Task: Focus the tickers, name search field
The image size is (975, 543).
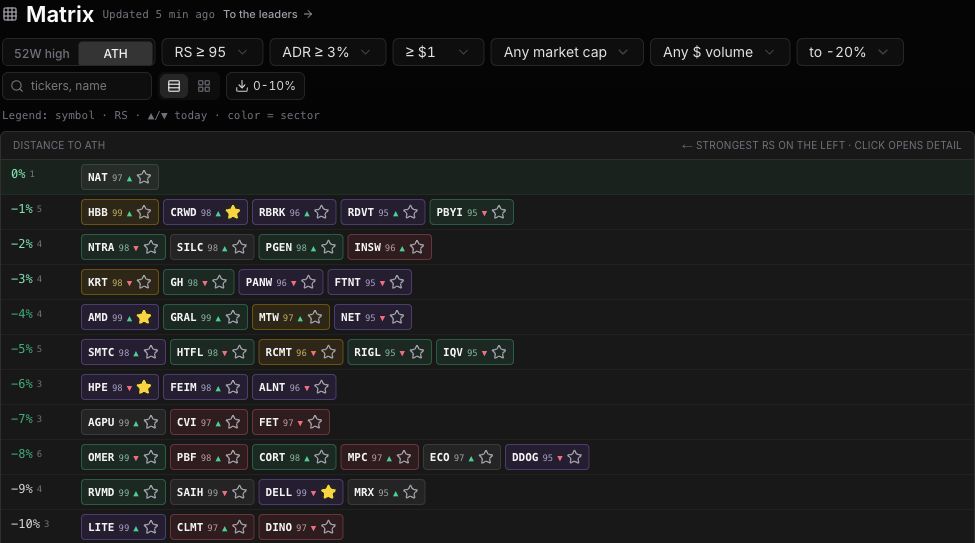Action: coord(77,86)
